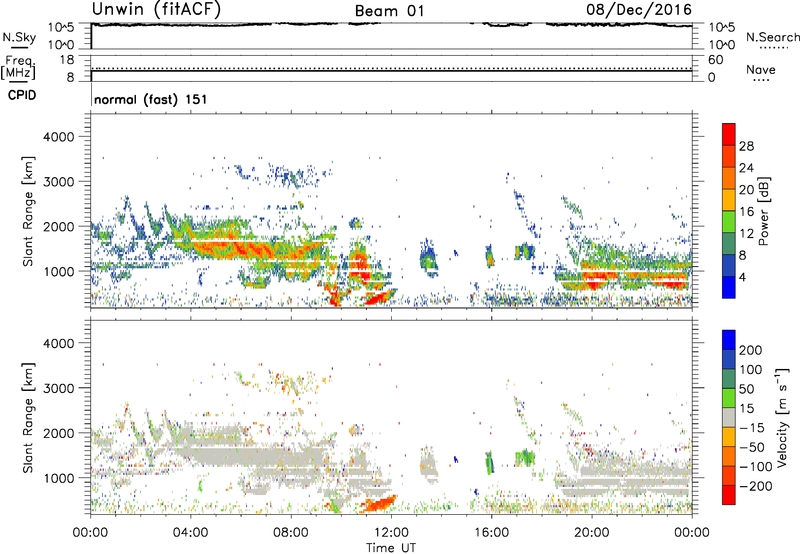
Task: Select the "Freq. [MHz]" axis label
Action: [x=18, y=67]
